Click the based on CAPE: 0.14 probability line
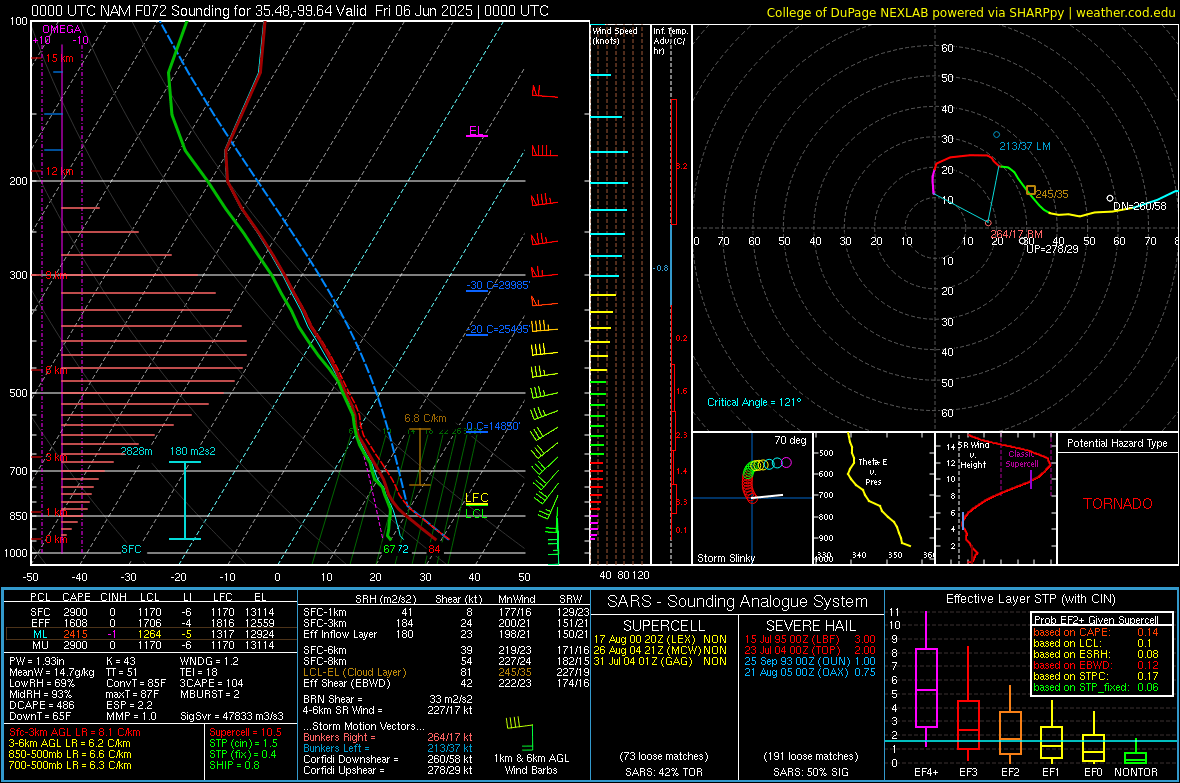The width and height of the screenshot is (1180, 783). [x=1095, y=632]
